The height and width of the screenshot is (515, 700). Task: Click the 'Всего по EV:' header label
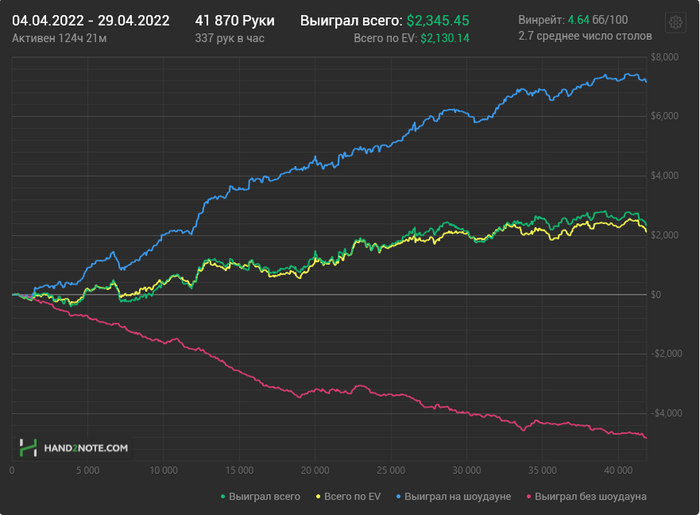click(x=385, y=38)
